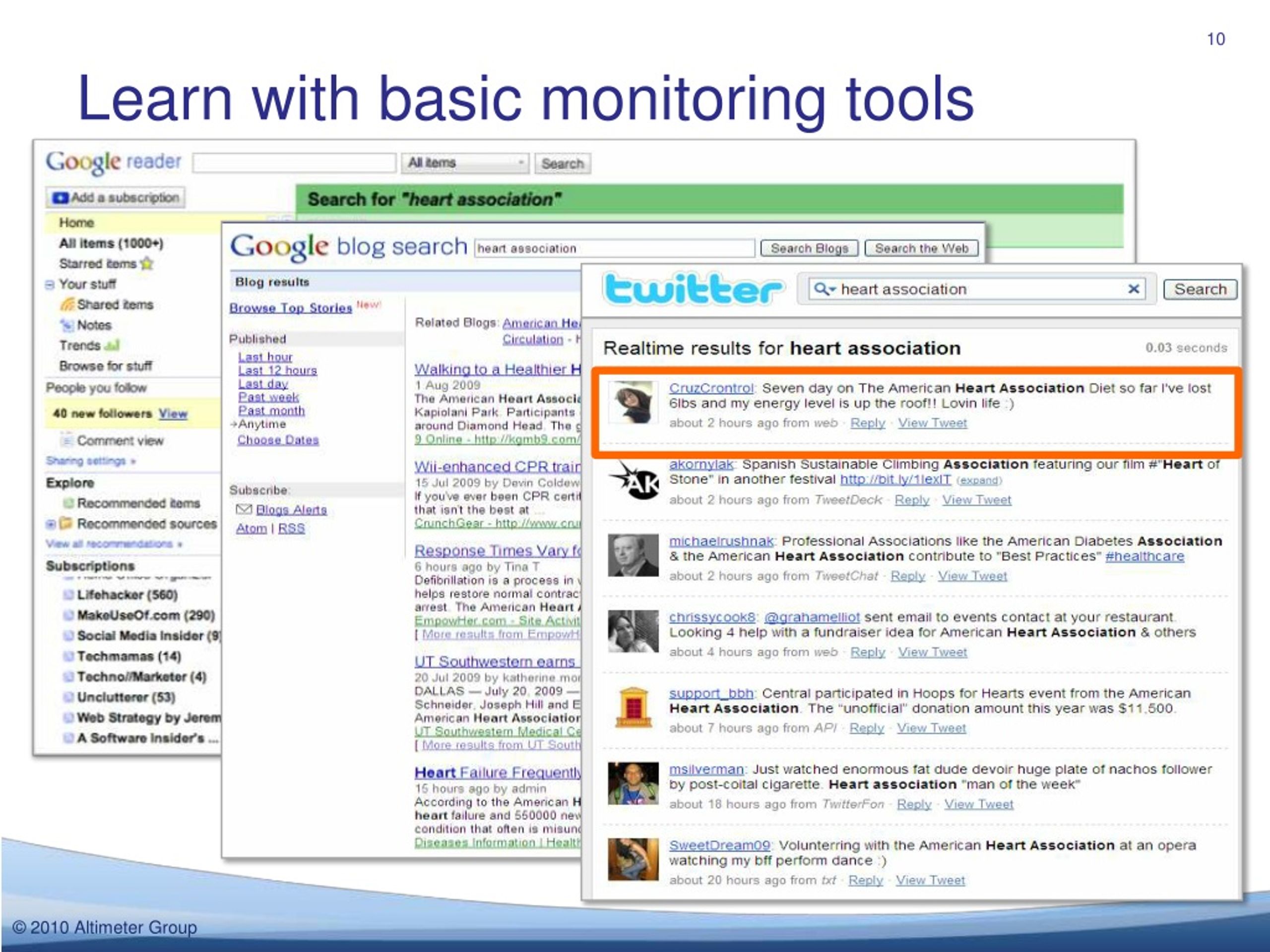The image size is (1270, 952).
Task: Filter blog results by Past week
Action: click(x=269, y=397)
